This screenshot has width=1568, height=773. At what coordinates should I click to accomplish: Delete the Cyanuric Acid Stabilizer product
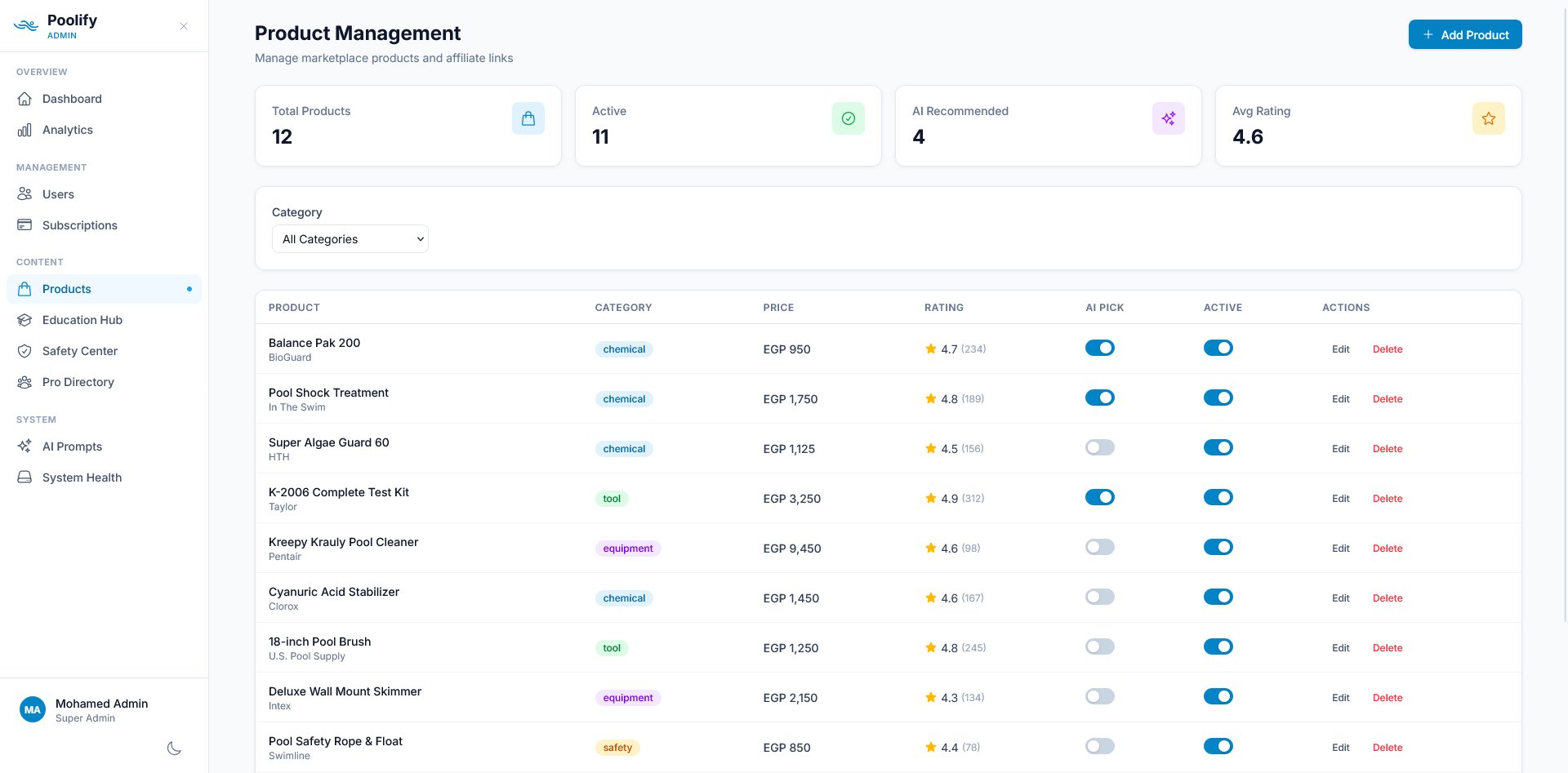(x=1388, y=598)
